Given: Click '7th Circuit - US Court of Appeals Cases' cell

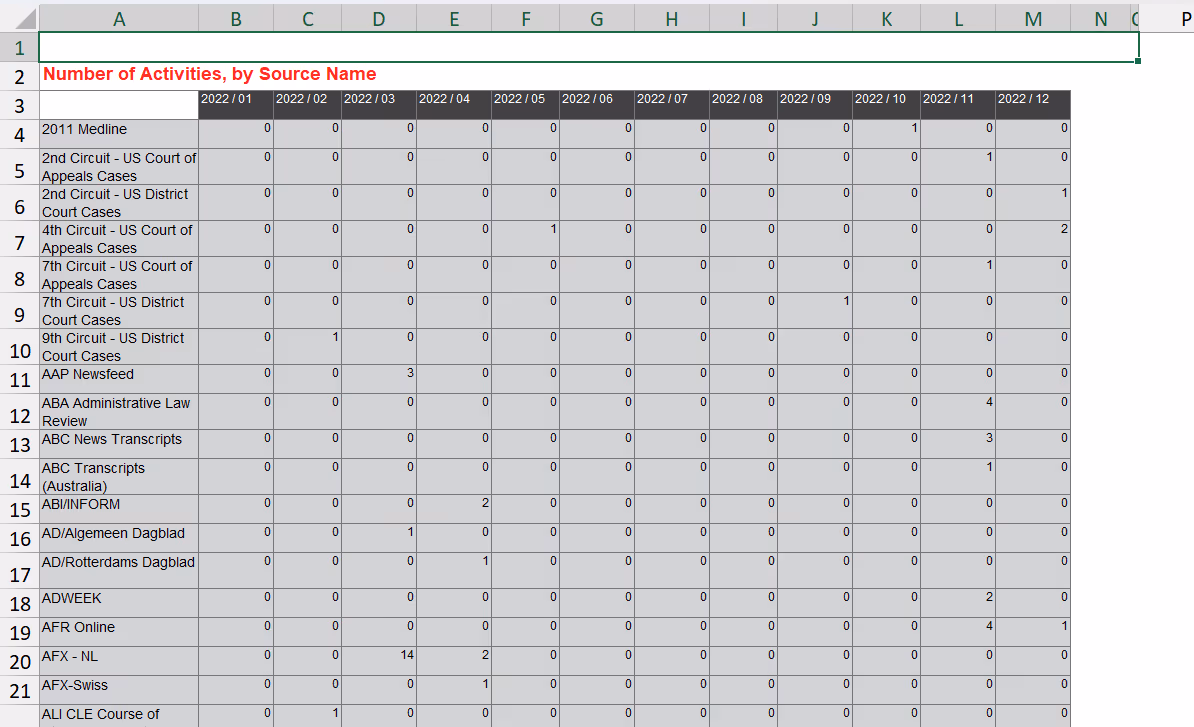Looking at the screenshot, I should pyautogui.click(x=119, y=275).
